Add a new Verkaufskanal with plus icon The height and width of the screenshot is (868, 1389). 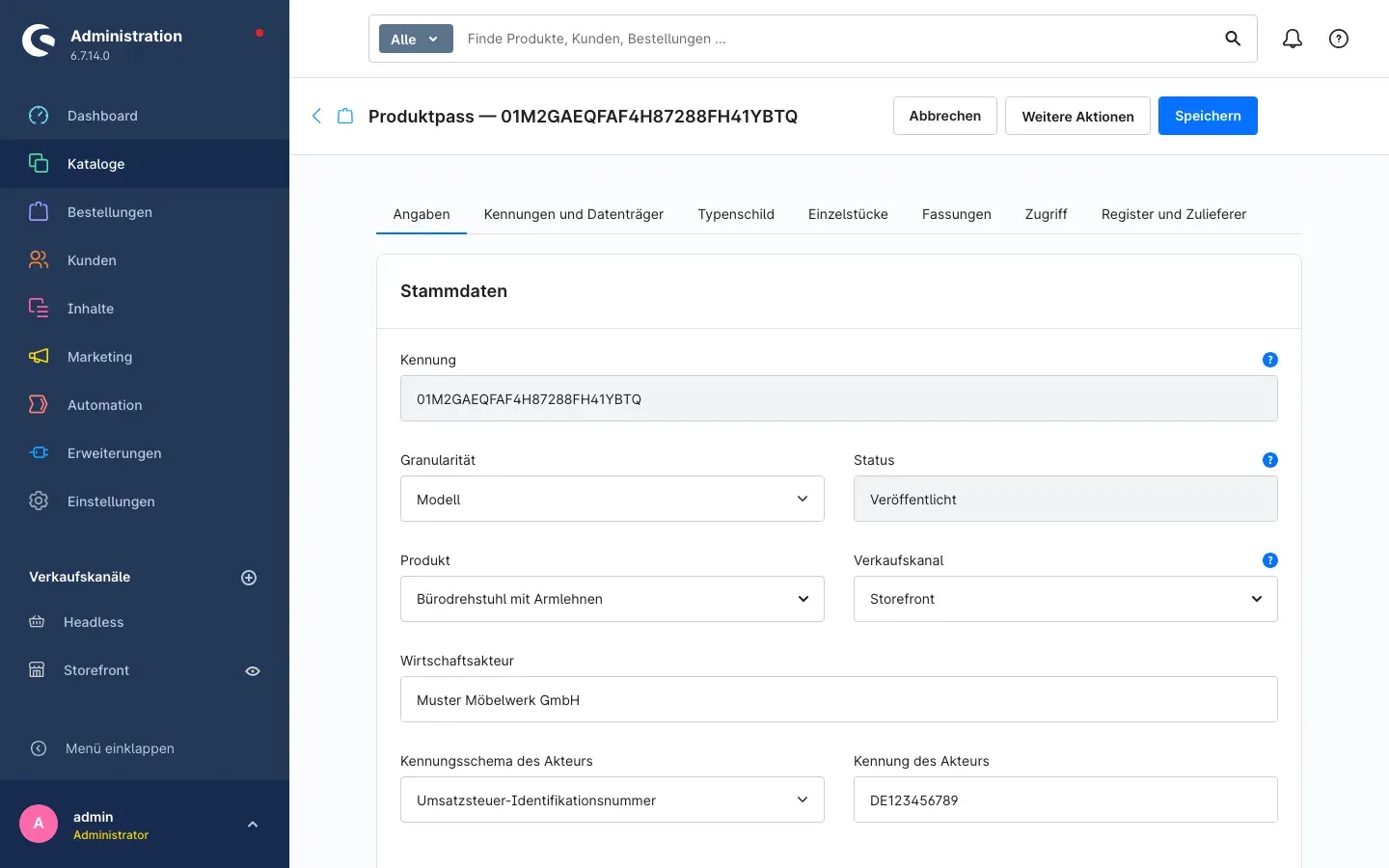249,578
